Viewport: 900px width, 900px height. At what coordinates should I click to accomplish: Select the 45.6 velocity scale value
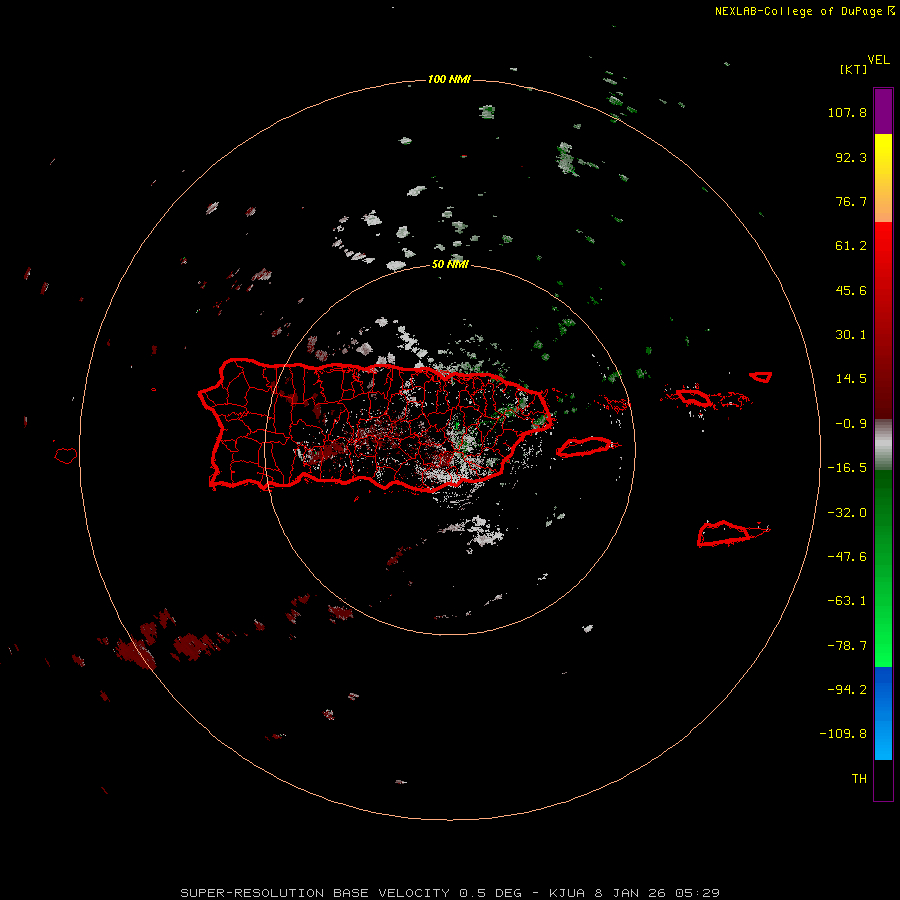coord(851,290)
